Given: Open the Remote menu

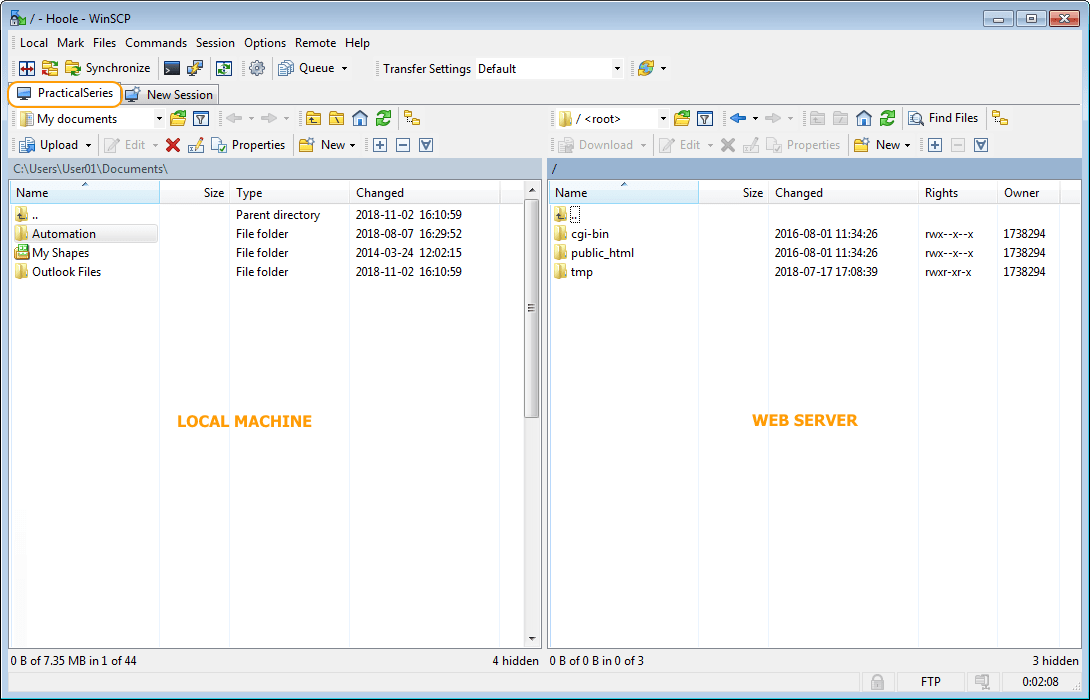Looking at the screenshot, I should [315, 42].
